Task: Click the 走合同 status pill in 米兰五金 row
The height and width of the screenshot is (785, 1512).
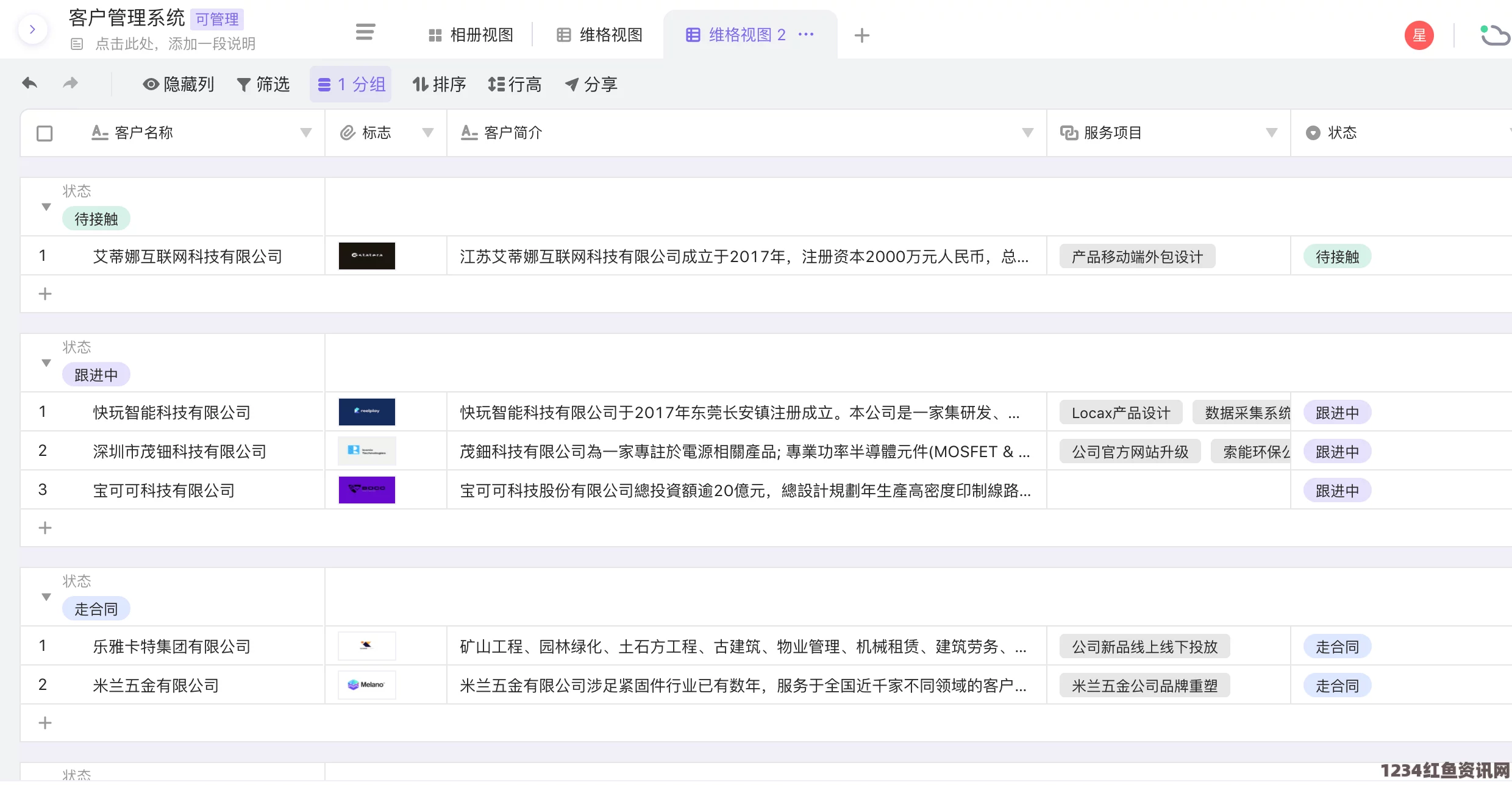Action: [1338, 686]
